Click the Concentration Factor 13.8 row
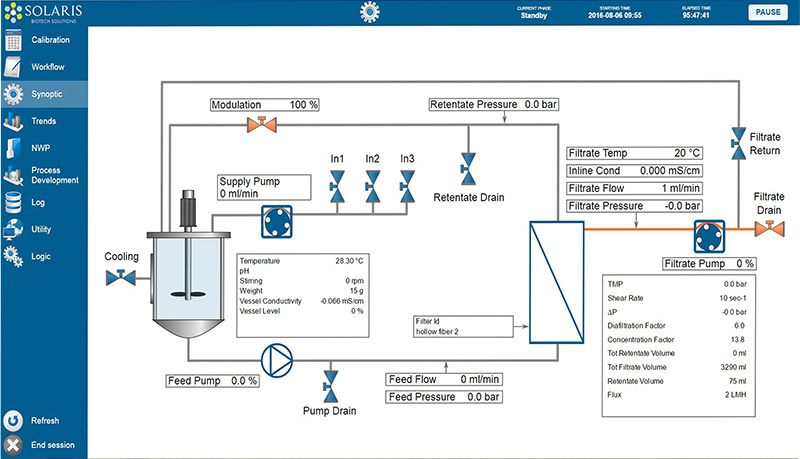Viewport: 800px width, 459px height. [x=677, y=340]
